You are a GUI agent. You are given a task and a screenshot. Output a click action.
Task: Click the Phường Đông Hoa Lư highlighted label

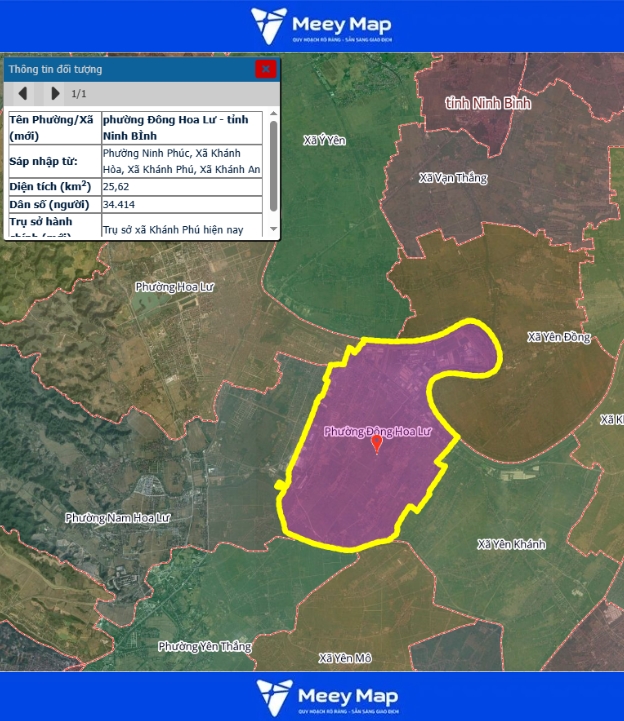coord(377,432)
